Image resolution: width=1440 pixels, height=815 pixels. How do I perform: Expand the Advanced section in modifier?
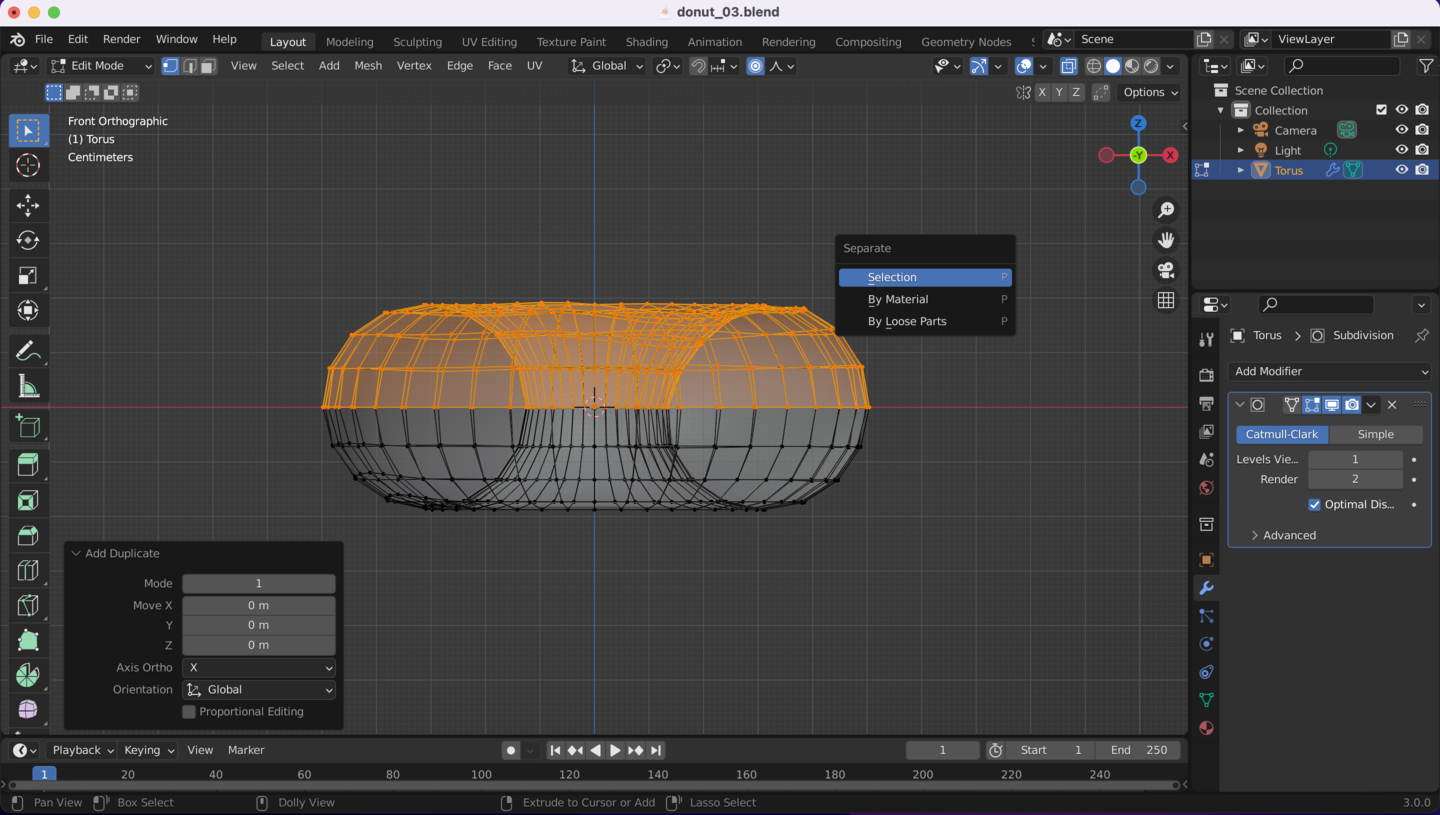(x=1289, y=535)
